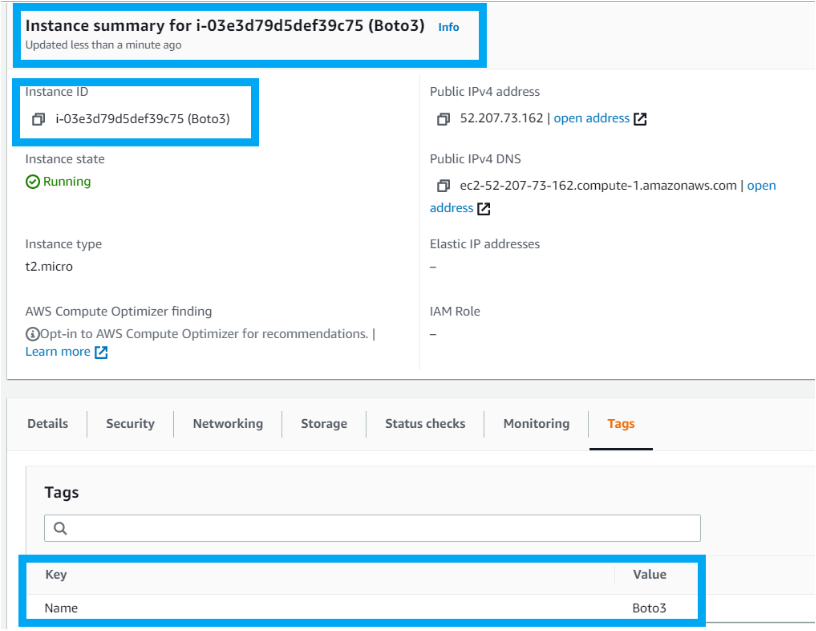Click the green Running status check icon
This screenshot has height=631, width=816.
(x=32, y=182)
